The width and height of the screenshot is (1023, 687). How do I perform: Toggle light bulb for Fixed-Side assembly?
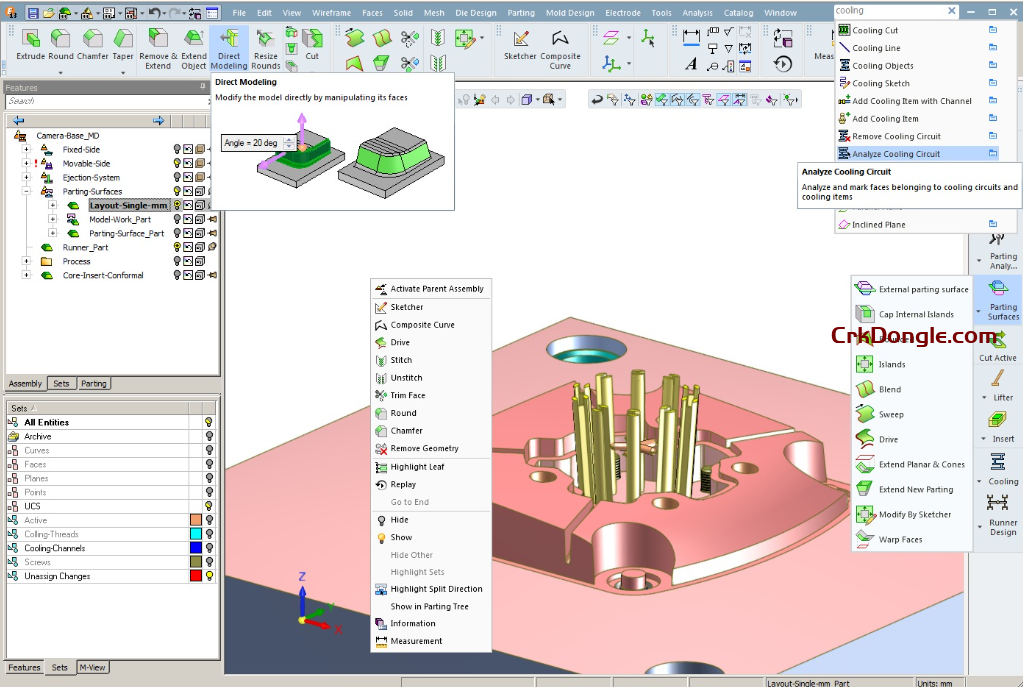coord(177,149)
